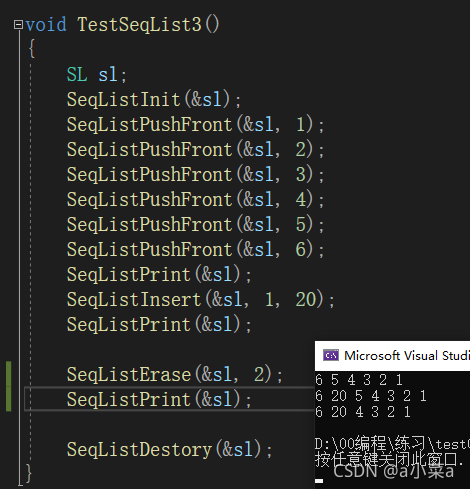The height and width of the screenshot is (489, 470).
Task: Click the SeqListInsert(&sl, 1, 20) line
Action: click(x=201, y=299)
